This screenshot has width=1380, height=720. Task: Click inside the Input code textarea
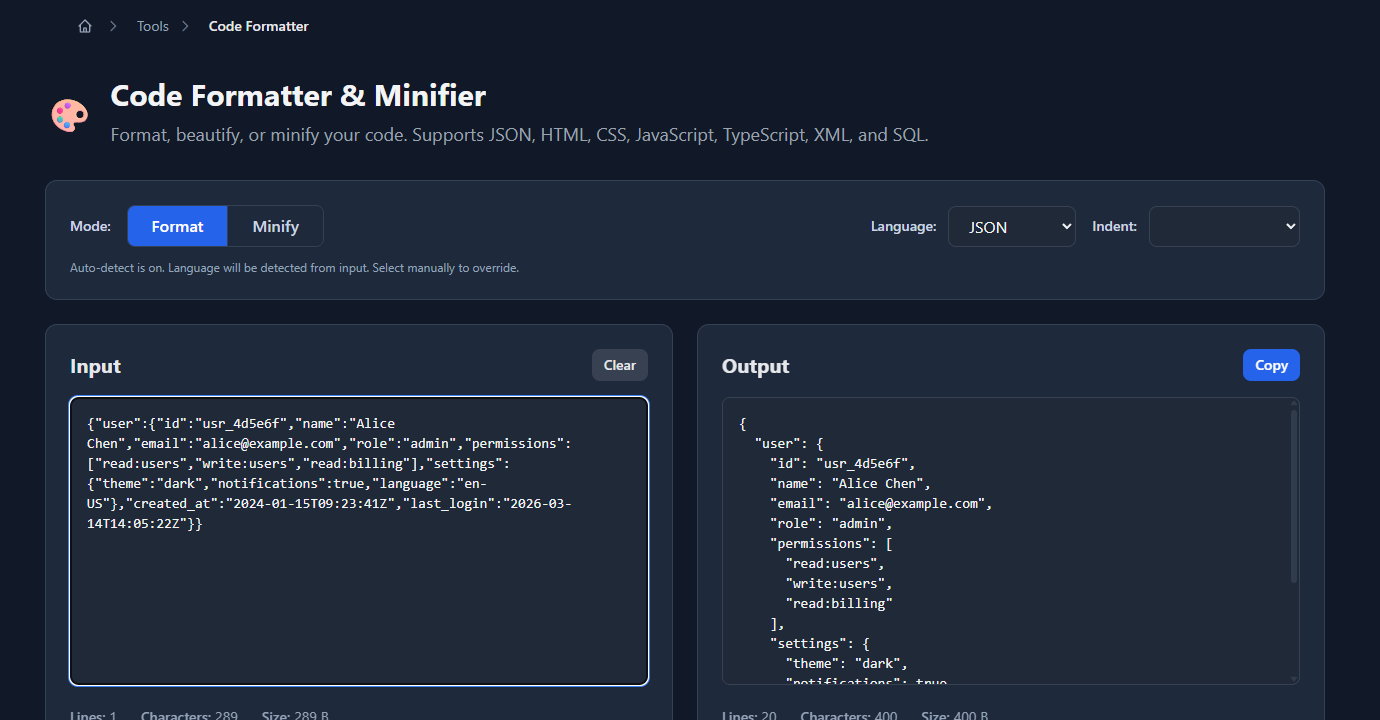point(359,541)
